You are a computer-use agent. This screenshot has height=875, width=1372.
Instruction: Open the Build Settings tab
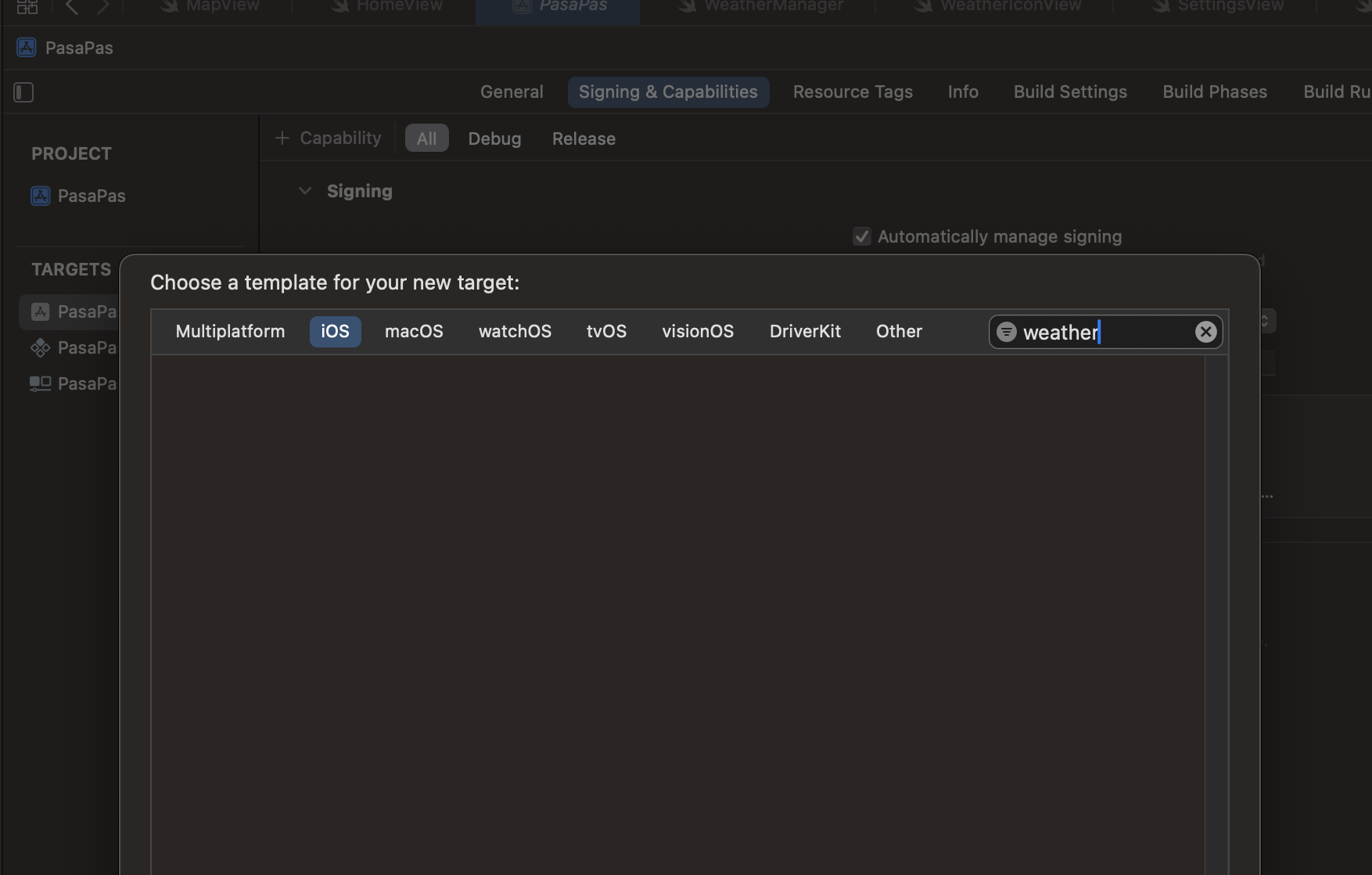(1070, 92)
